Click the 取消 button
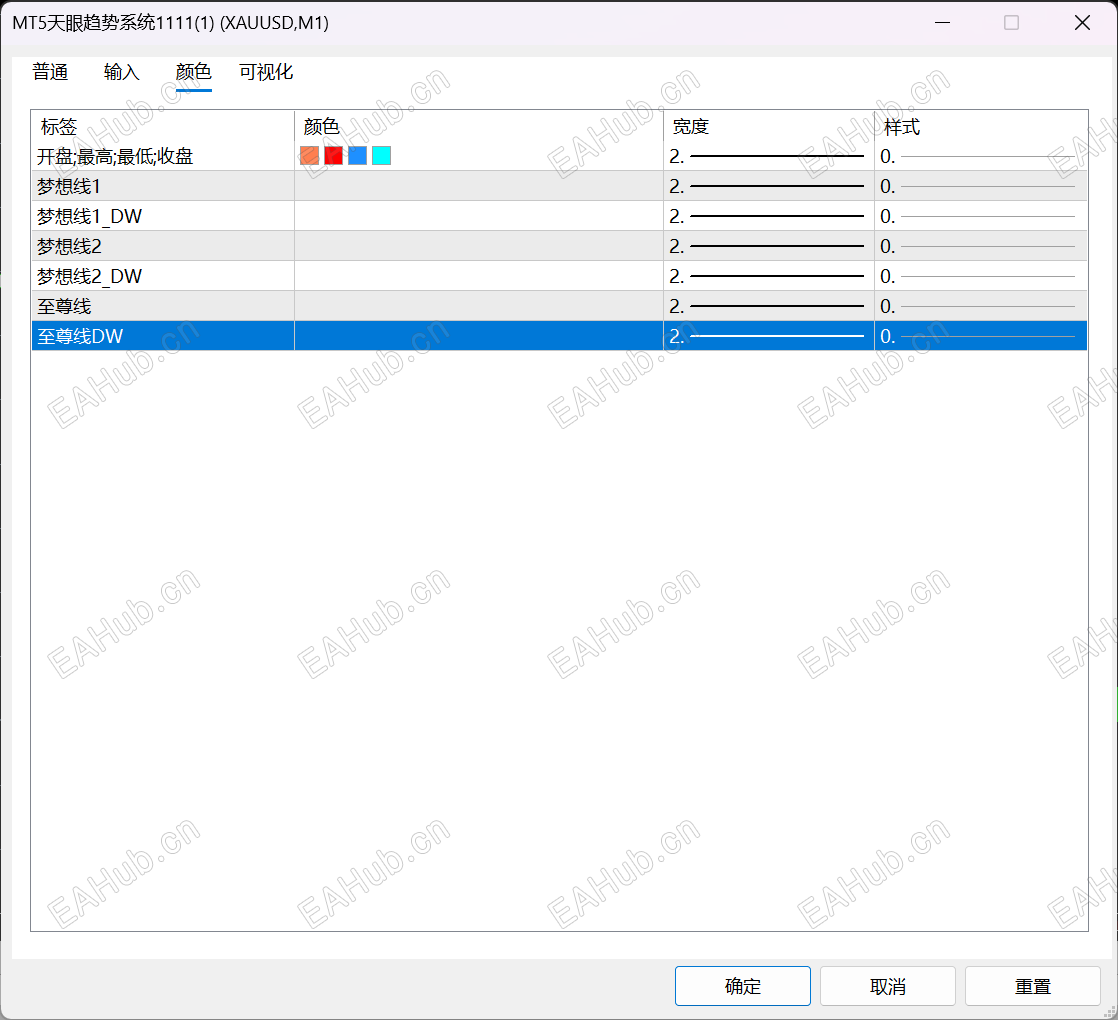The image size is (1118, 1020). 888,986
